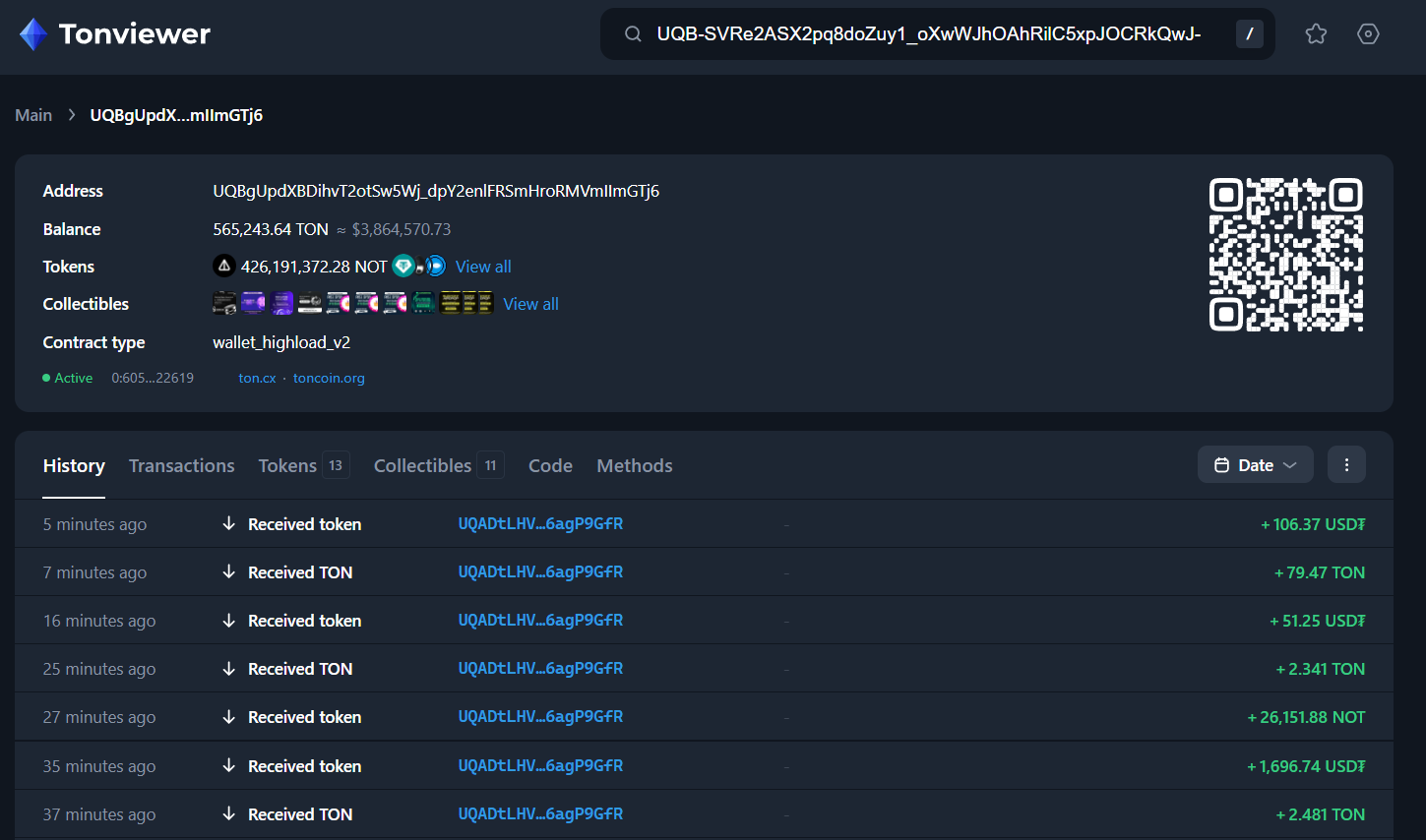Click down arrow icon of +26,151.88 NOT row

(228, 716)
